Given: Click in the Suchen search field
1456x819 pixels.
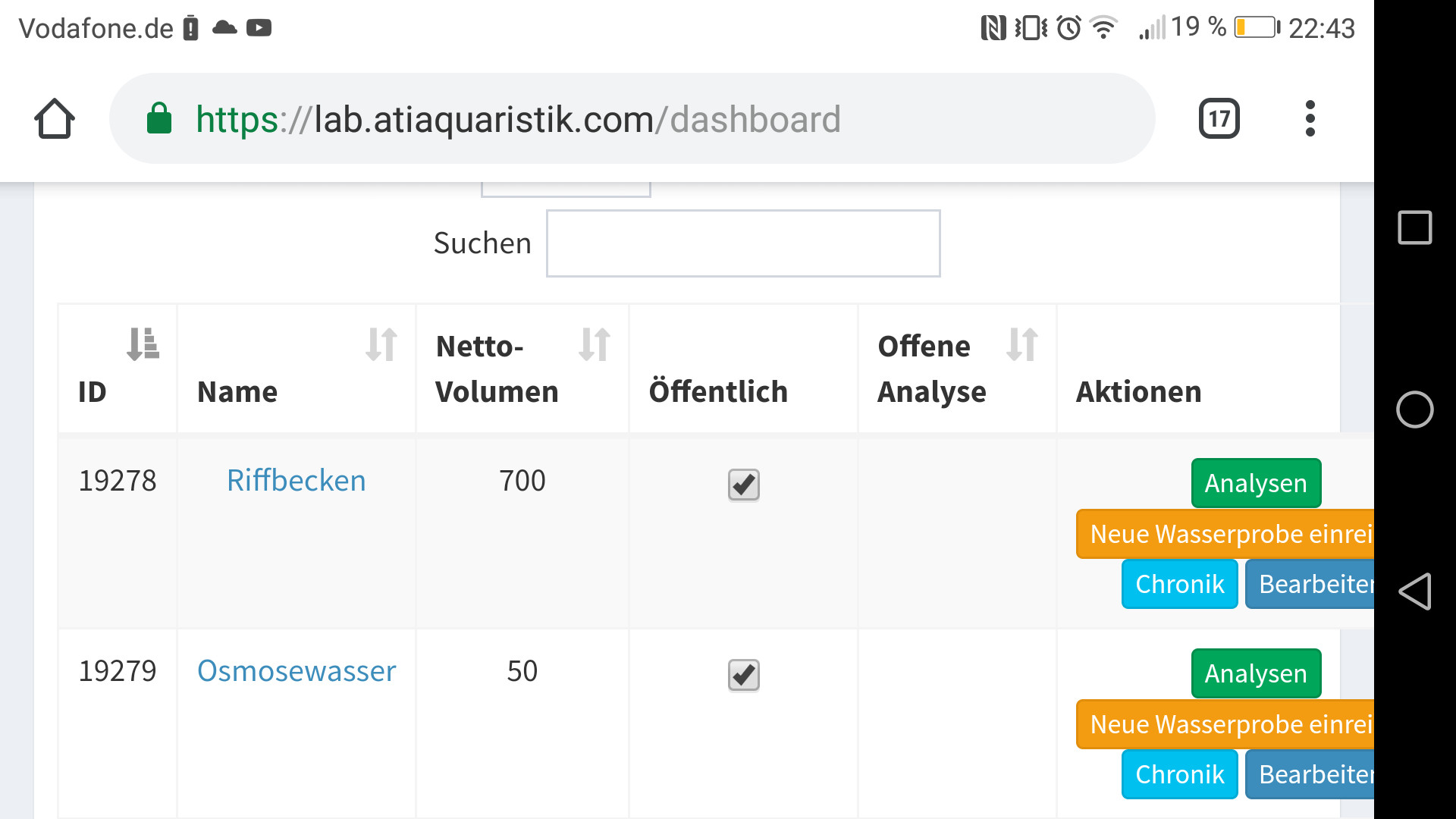Looking at the screenshot, I should (742, 243).
